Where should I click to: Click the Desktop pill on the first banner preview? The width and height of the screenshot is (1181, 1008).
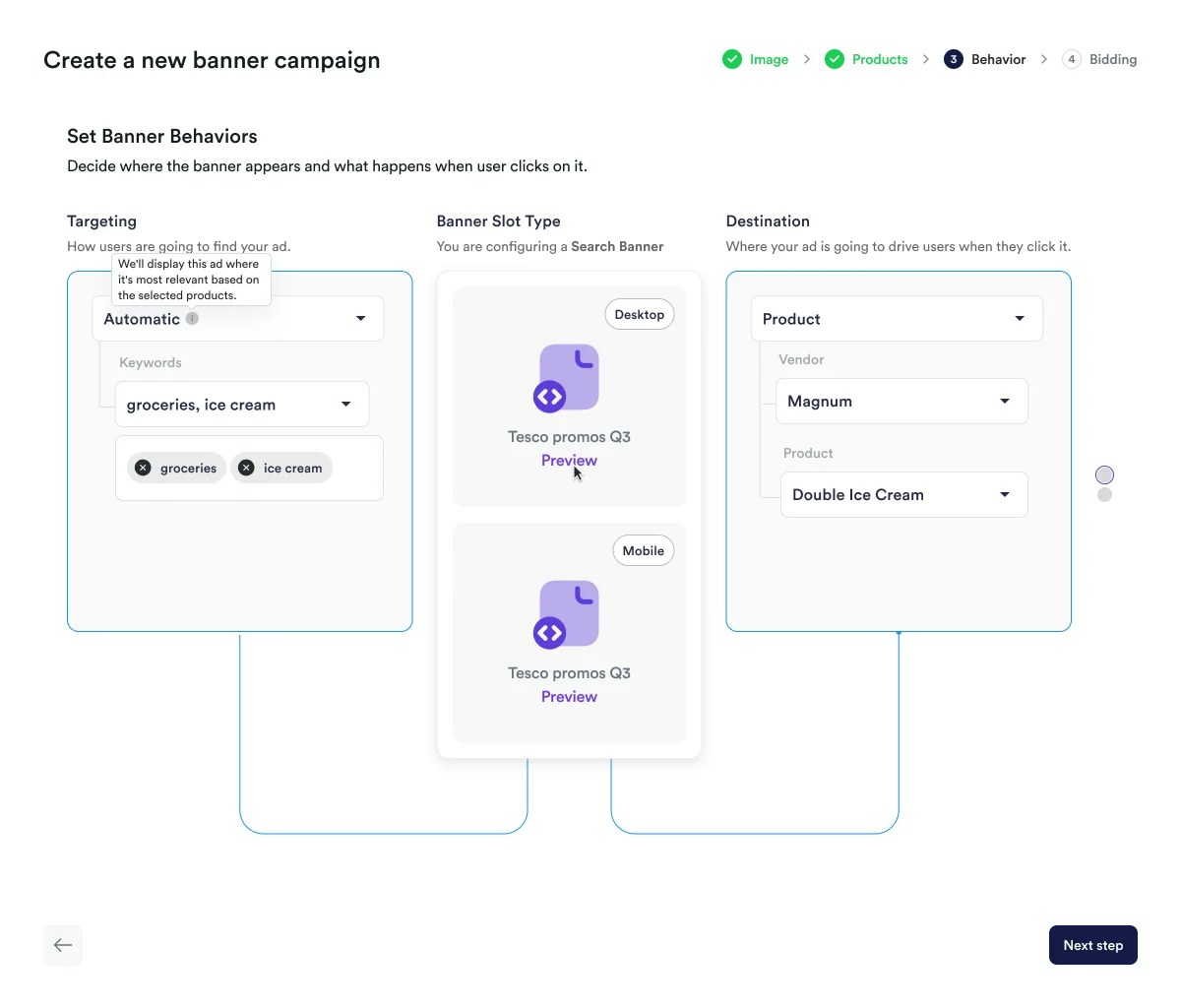(x=639, y=314)
